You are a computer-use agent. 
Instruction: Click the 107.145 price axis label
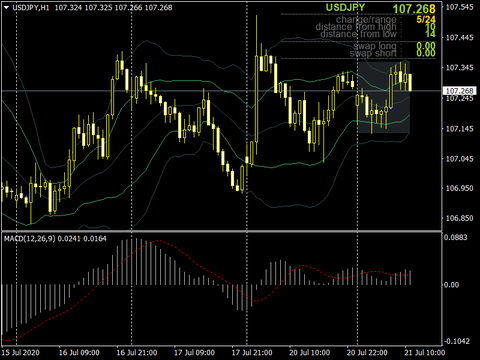click(x=460, y=129)
